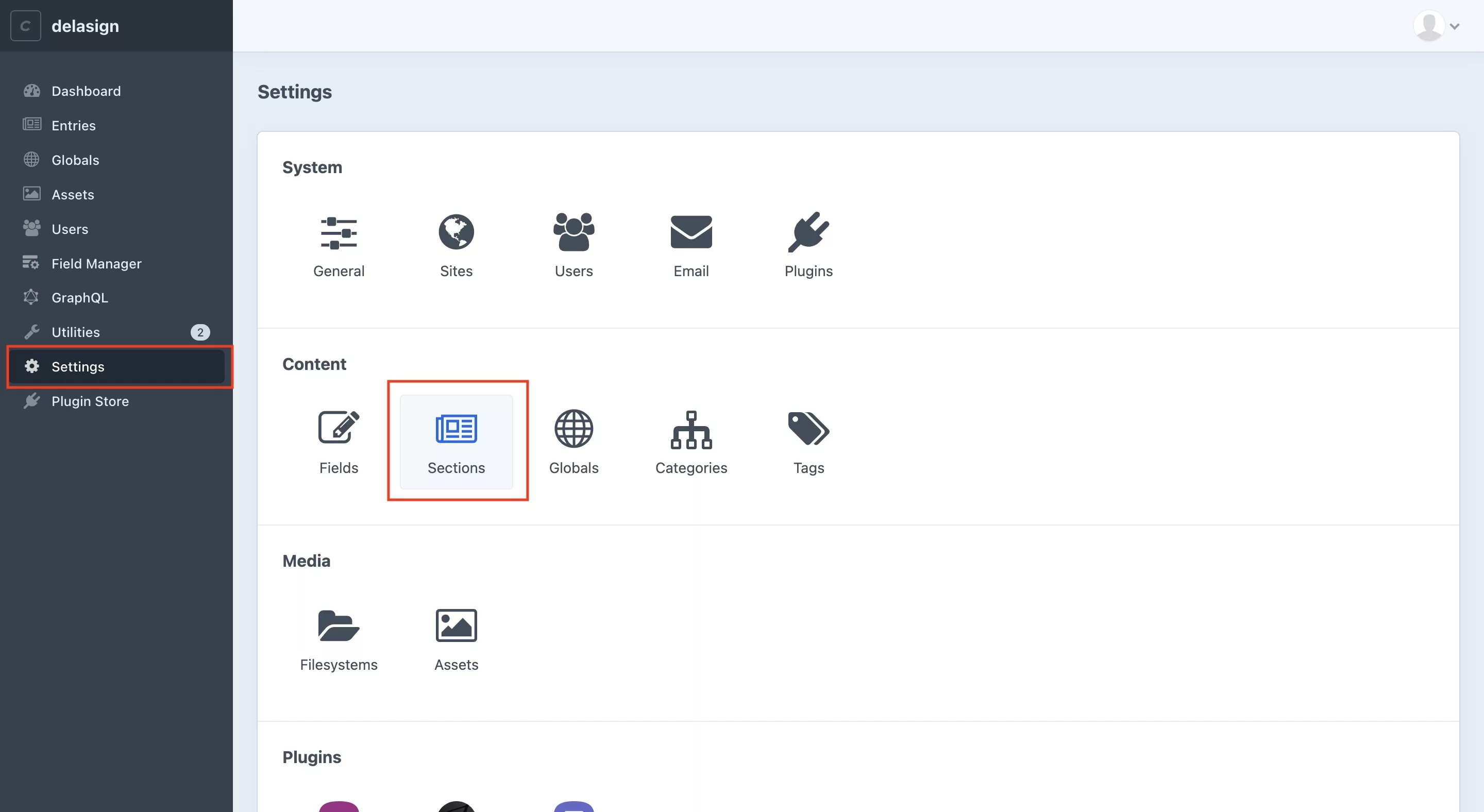Open Plugins settings under System

809,246
